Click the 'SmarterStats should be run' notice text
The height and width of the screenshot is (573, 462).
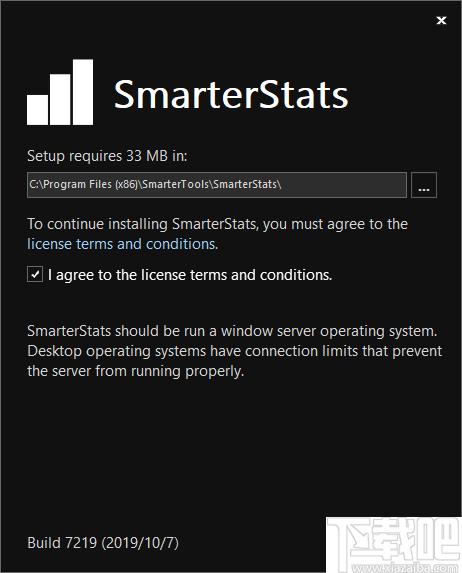[234, 351]
